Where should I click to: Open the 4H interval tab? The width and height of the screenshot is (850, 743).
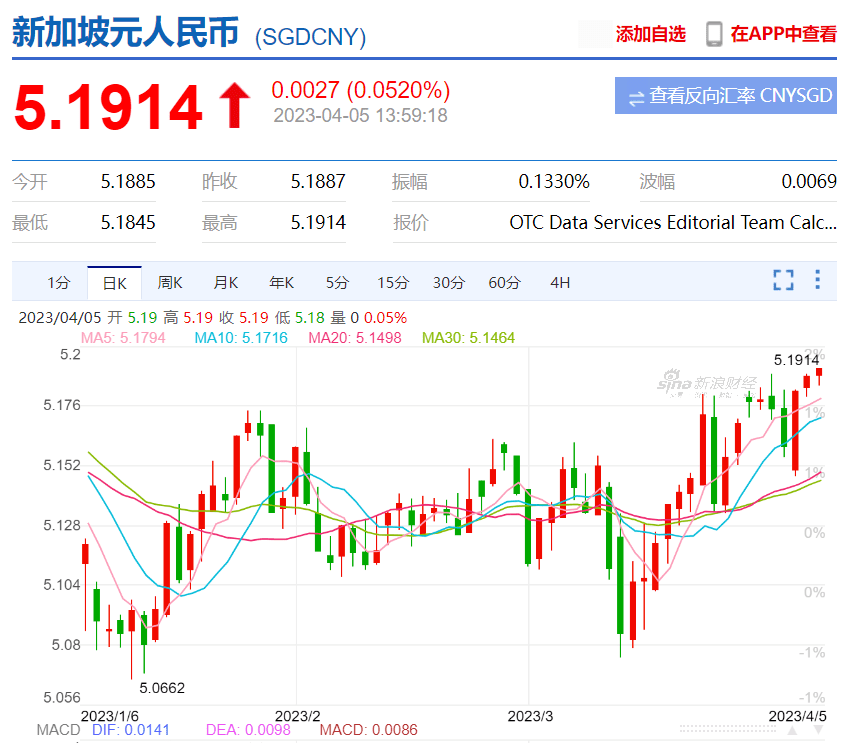(x=560, y=283)
